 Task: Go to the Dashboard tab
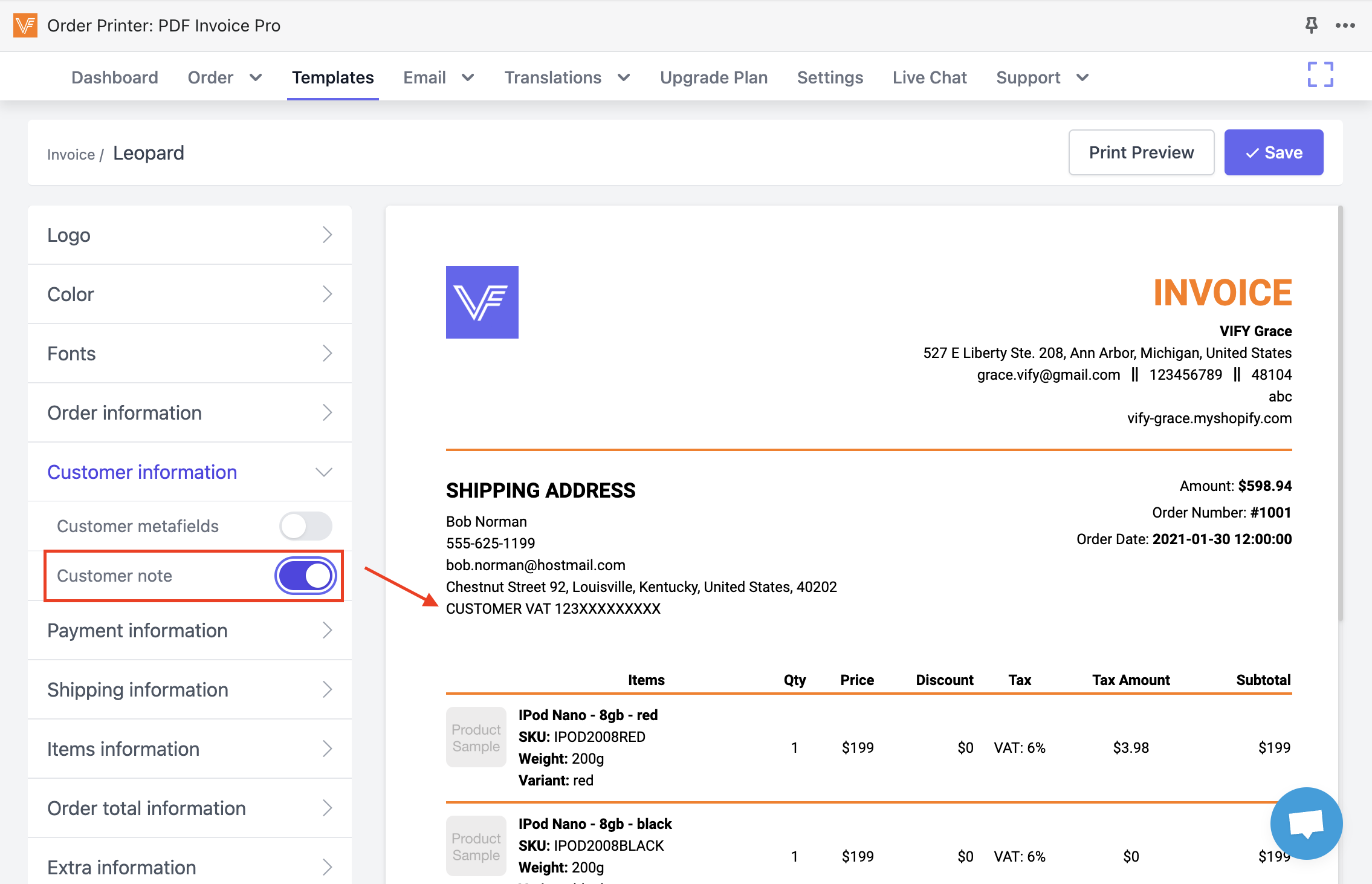[x=115, y=77]
